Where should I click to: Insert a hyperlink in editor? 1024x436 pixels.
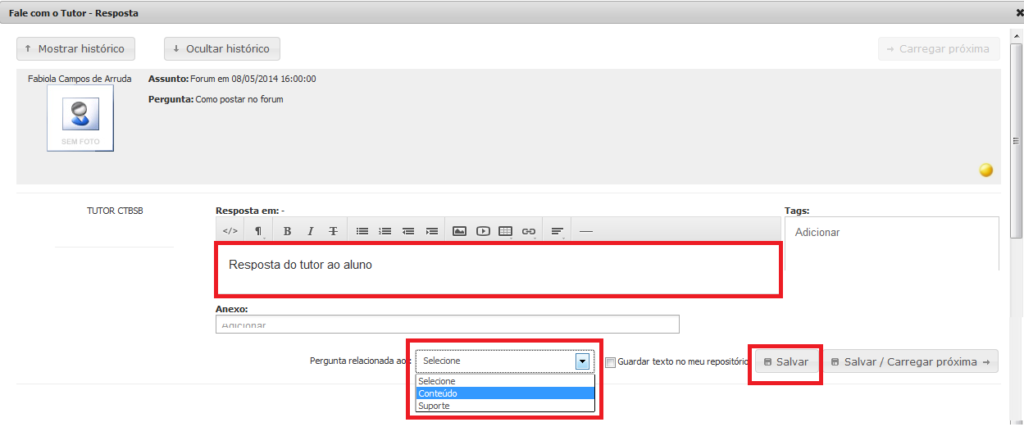(x=529, y=231)
